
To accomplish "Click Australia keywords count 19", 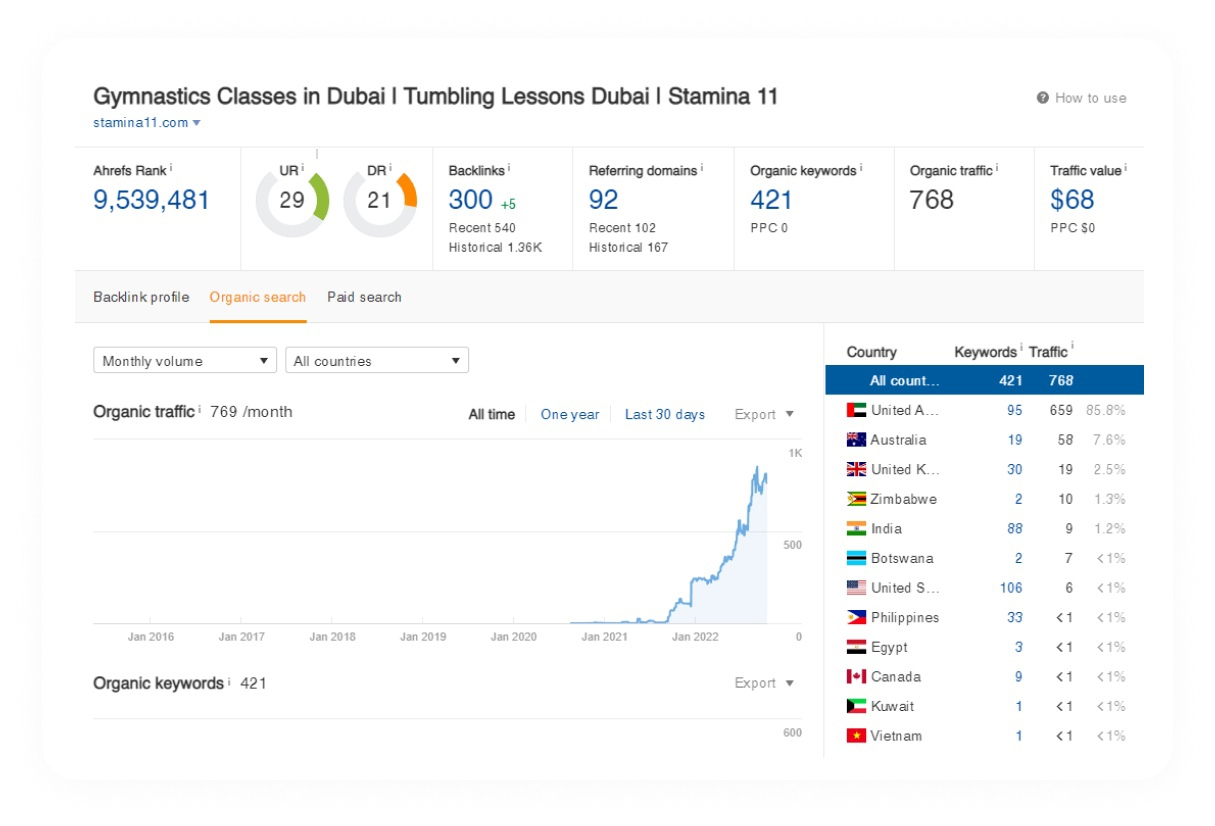I will tap(1015, 440).
